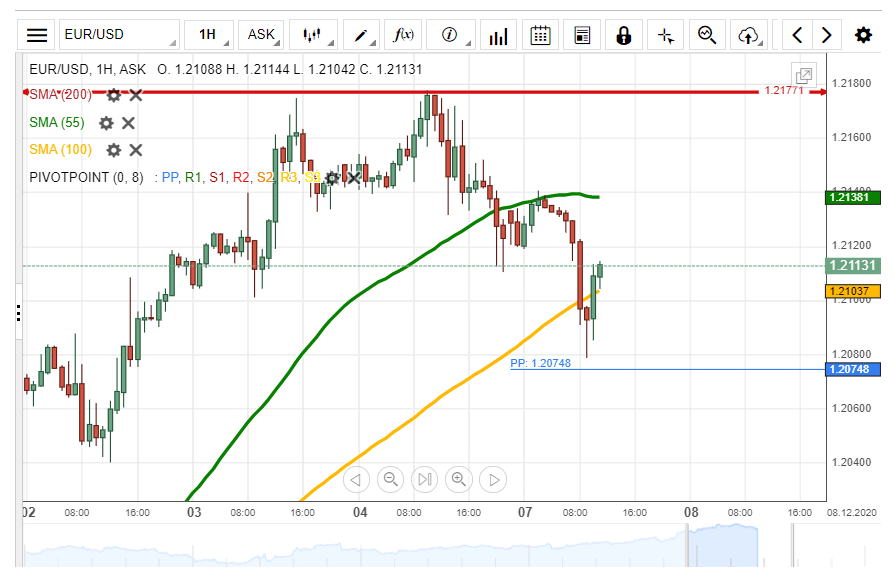
Task: Click the magnifier chart zoom icon
Action: 707,35
